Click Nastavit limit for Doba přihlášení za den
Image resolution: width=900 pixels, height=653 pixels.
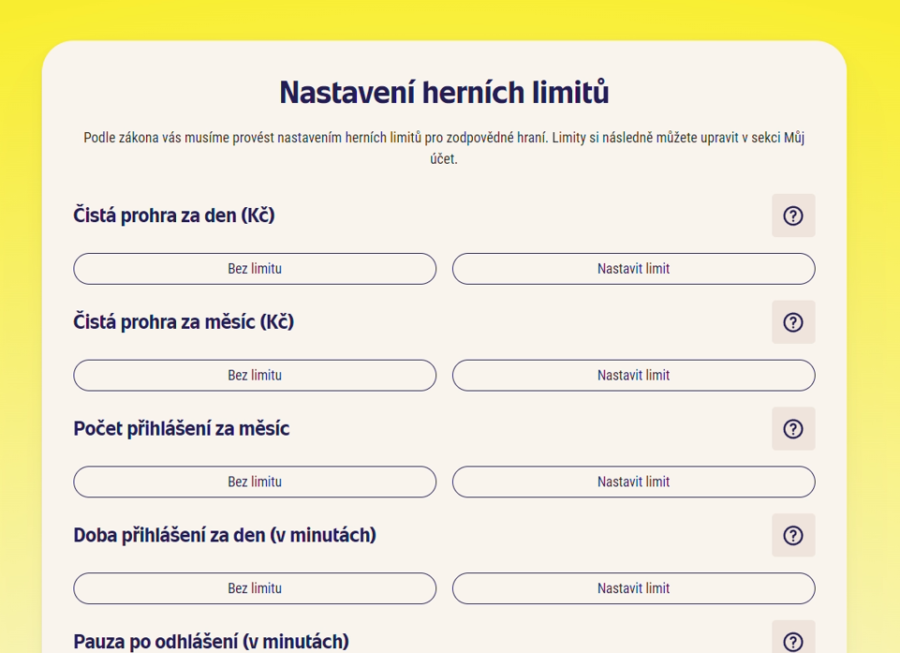point(633,588)
